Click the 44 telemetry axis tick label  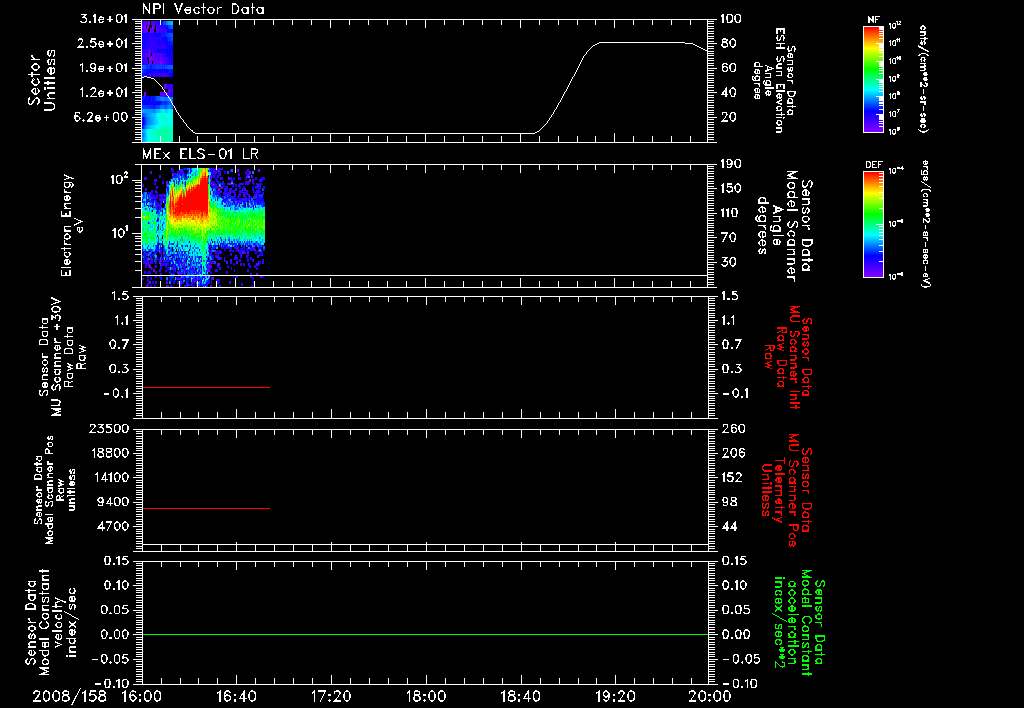[729, 526]
